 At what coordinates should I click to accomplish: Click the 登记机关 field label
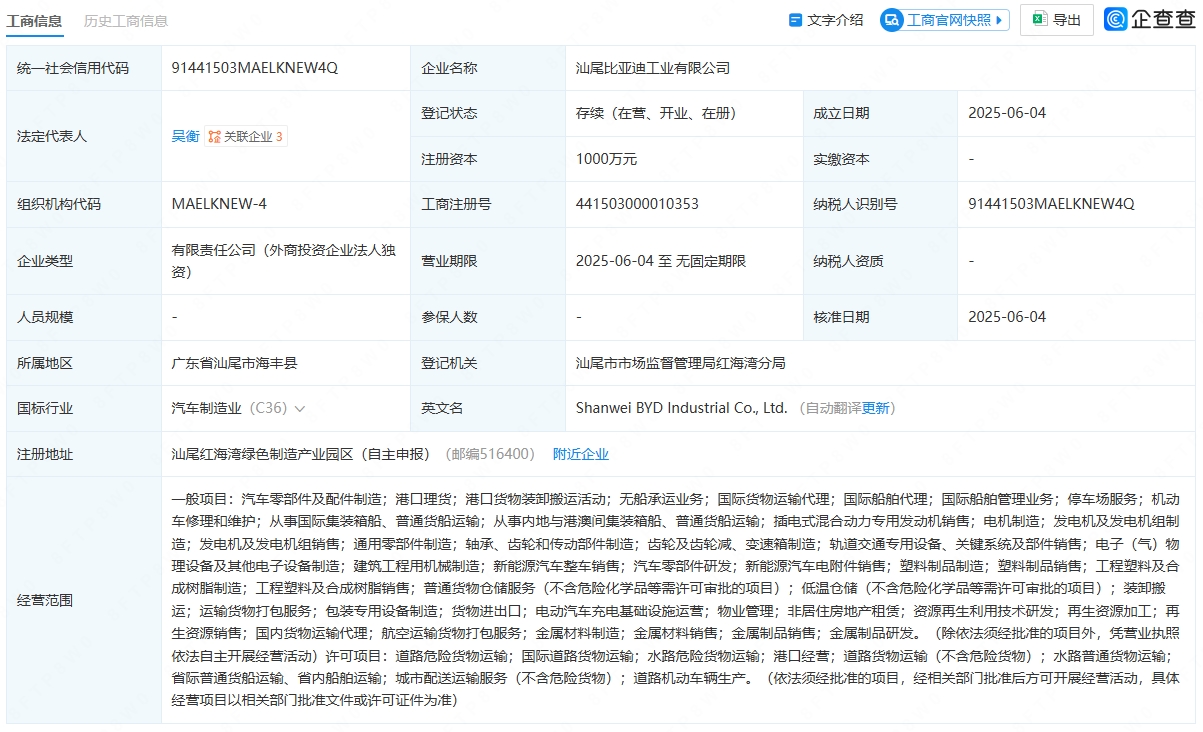tap(449, 363)
